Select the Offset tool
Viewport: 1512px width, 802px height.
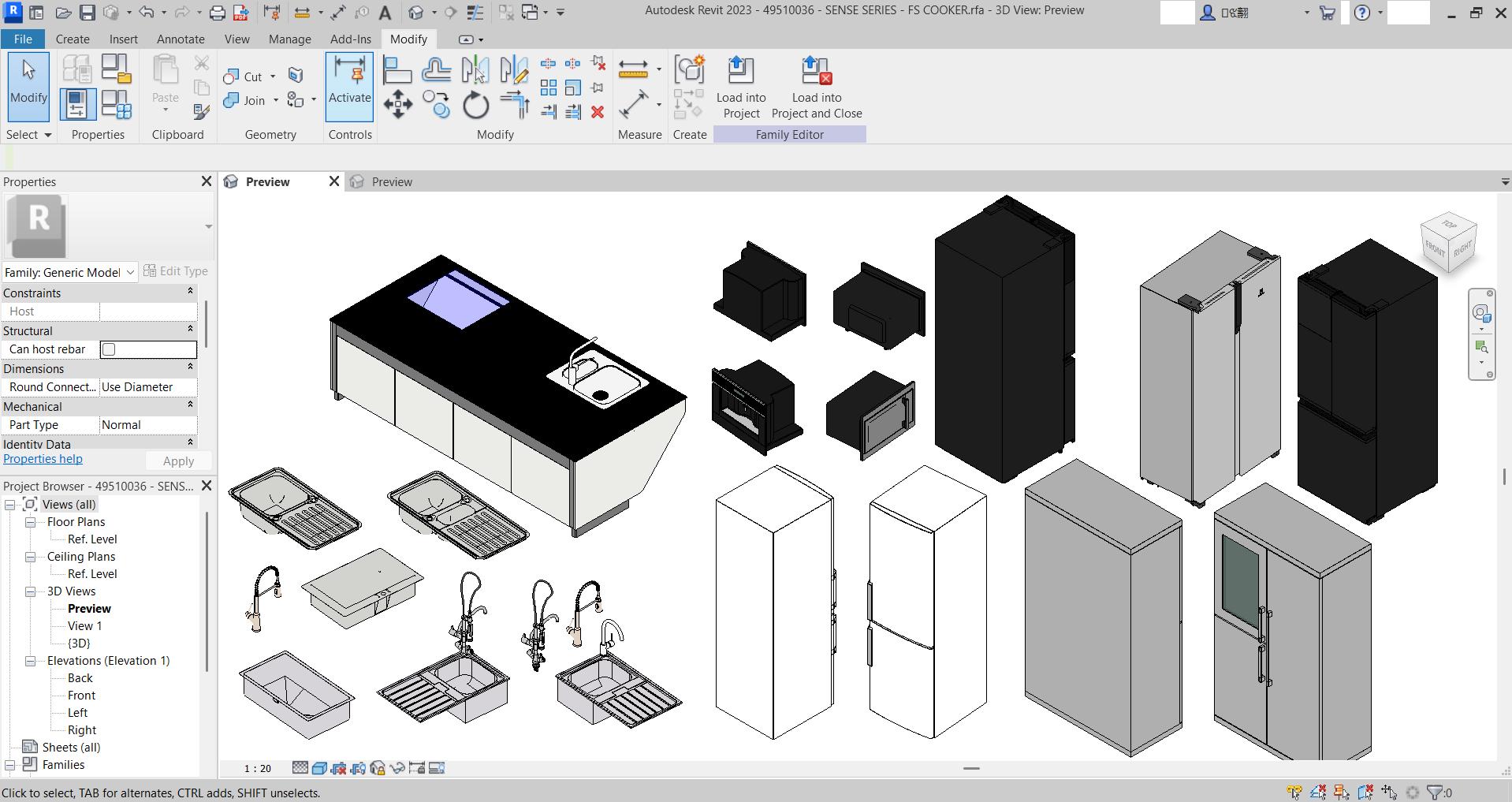pyautogui.click(x=436, y=70)
